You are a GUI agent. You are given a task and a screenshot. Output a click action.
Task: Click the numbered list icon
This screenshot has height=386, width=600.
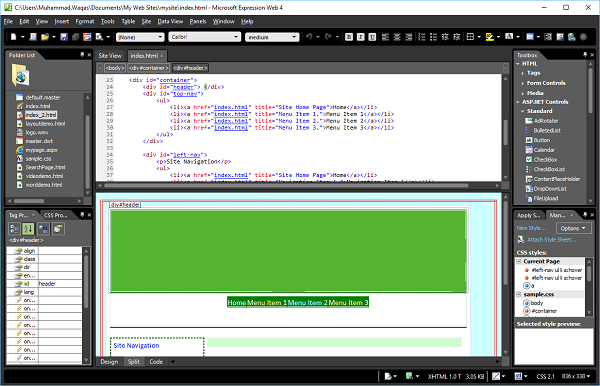[x=422, y=37]
